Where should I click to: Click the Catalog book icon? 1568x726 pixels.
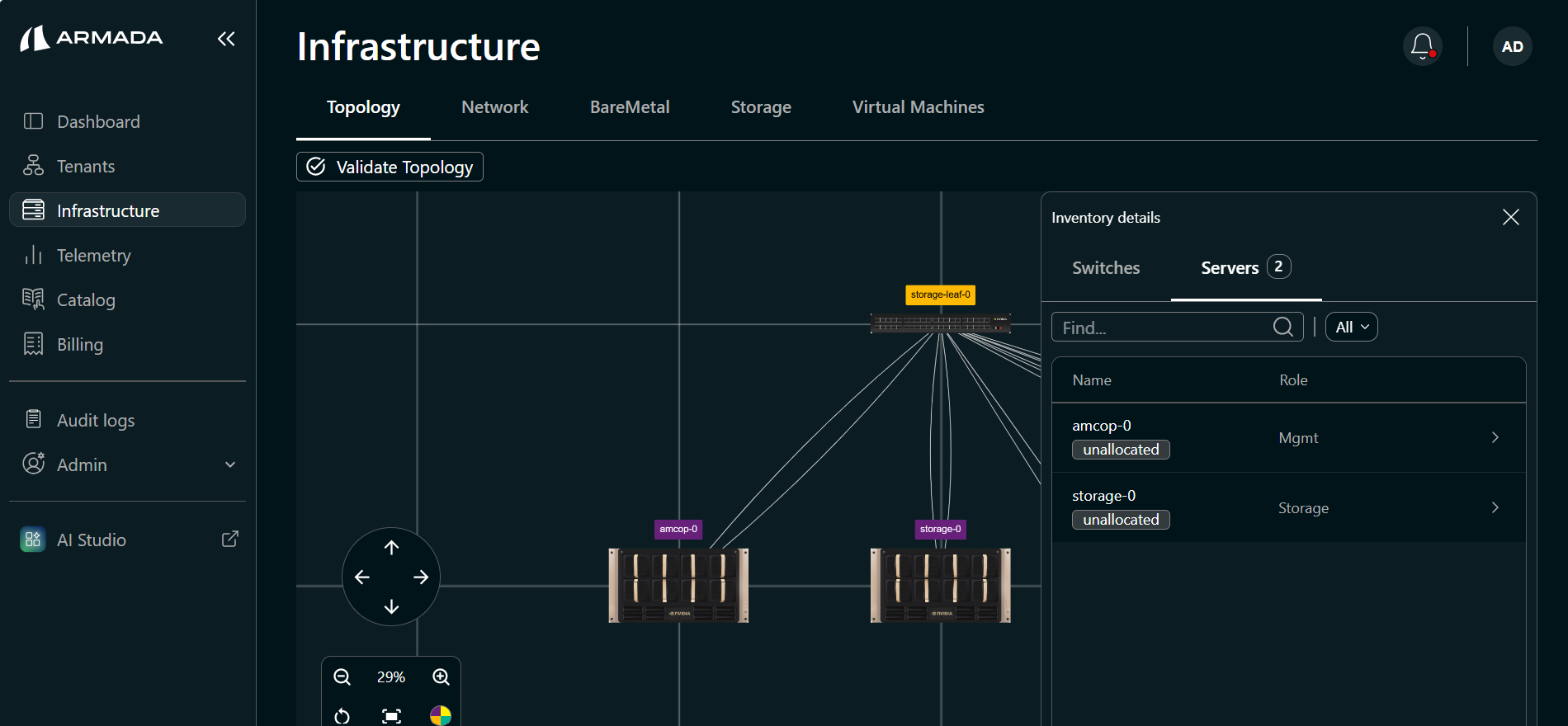pyautogui.click(x=33, y=299)
